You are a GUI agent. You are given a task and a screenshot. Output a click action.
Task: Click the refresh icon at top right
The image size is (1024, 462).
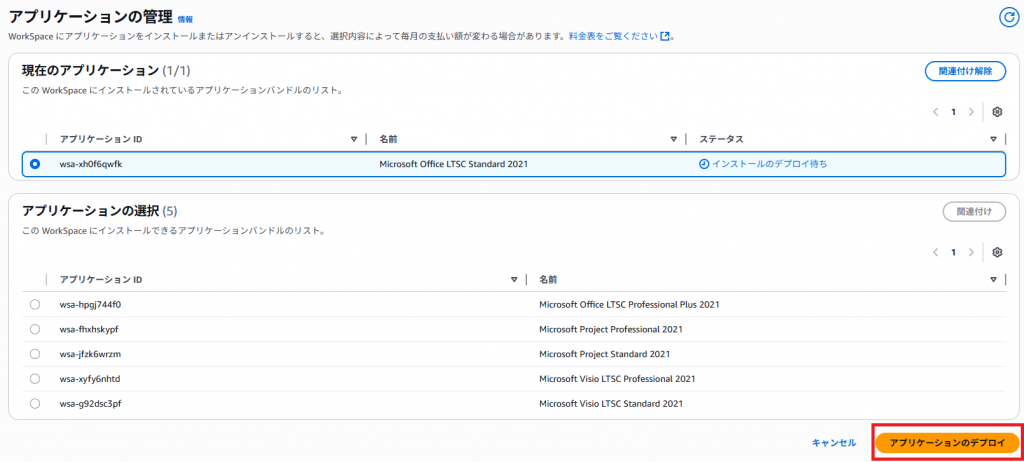tap(1008, 16)
